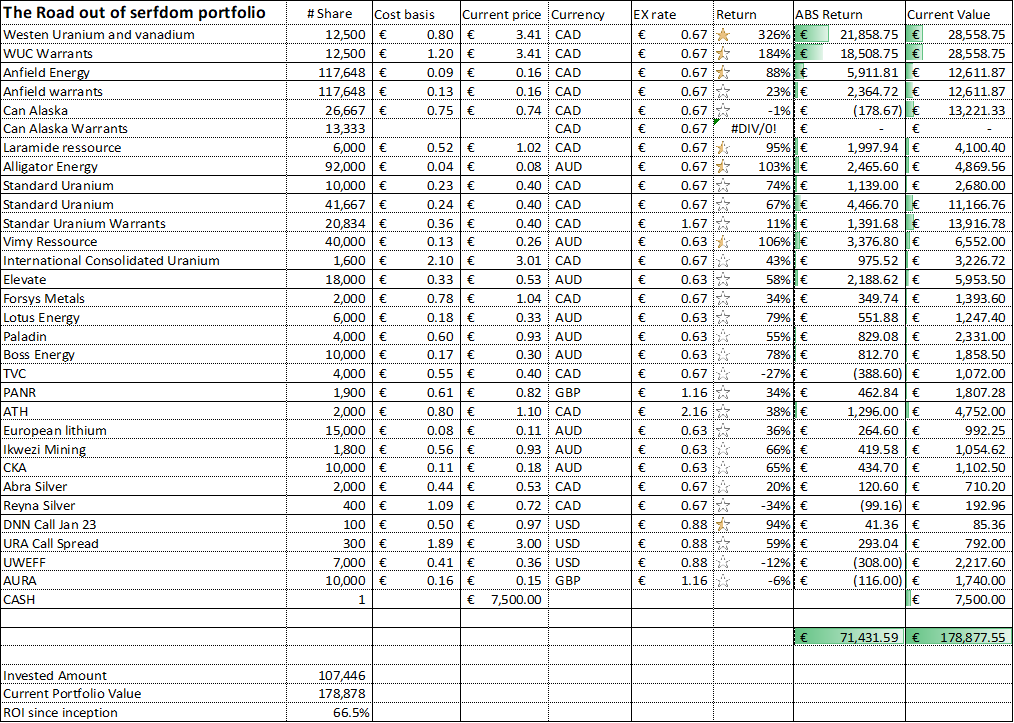Select the 'Current Value' column header
1014x723 pixels.
click(x=959, y=14)
